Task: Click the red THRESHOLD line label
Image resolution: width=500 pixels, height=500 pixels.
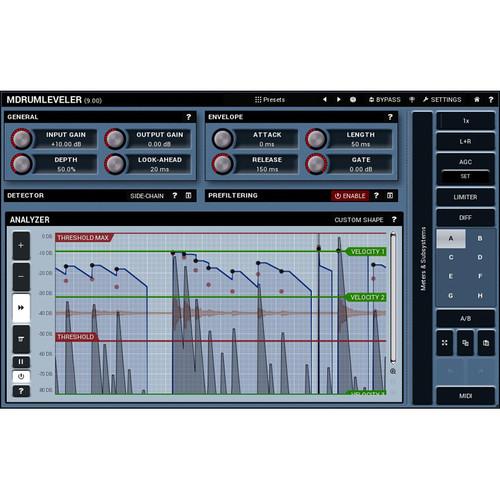Action: tap(76, 337)
